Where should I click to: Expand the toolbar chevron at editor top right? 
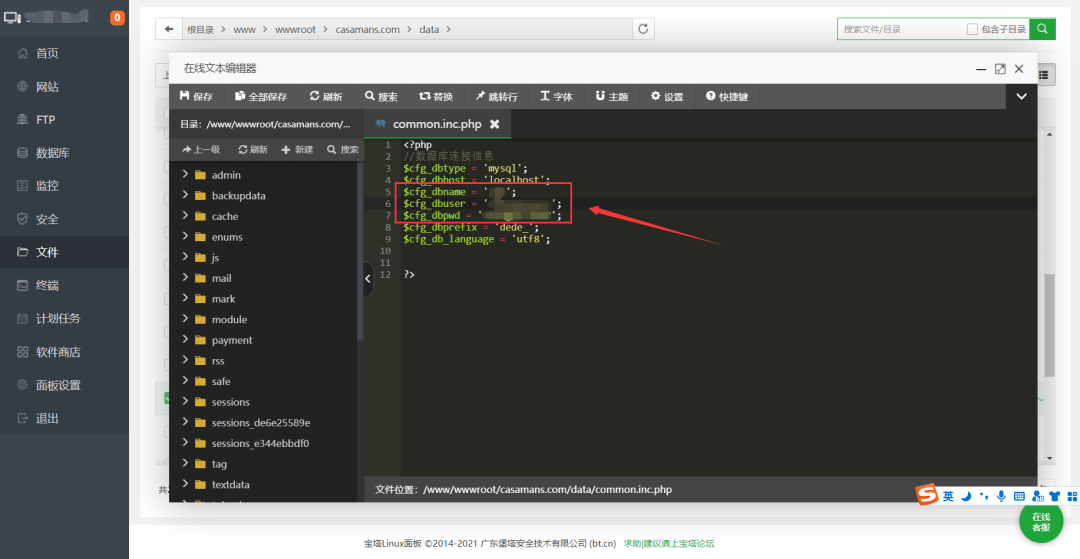1021,97
